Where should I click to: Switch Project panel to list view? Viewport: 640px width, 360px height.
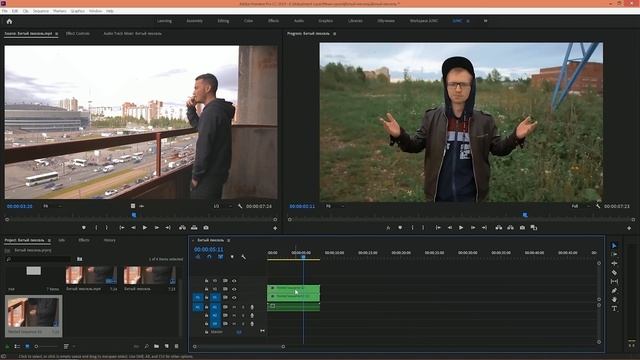17,346
